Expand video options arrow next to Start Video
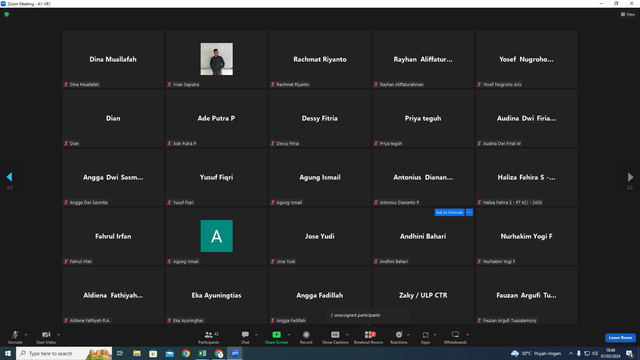This screenshot has height=360, width=640. coord(58,335)
